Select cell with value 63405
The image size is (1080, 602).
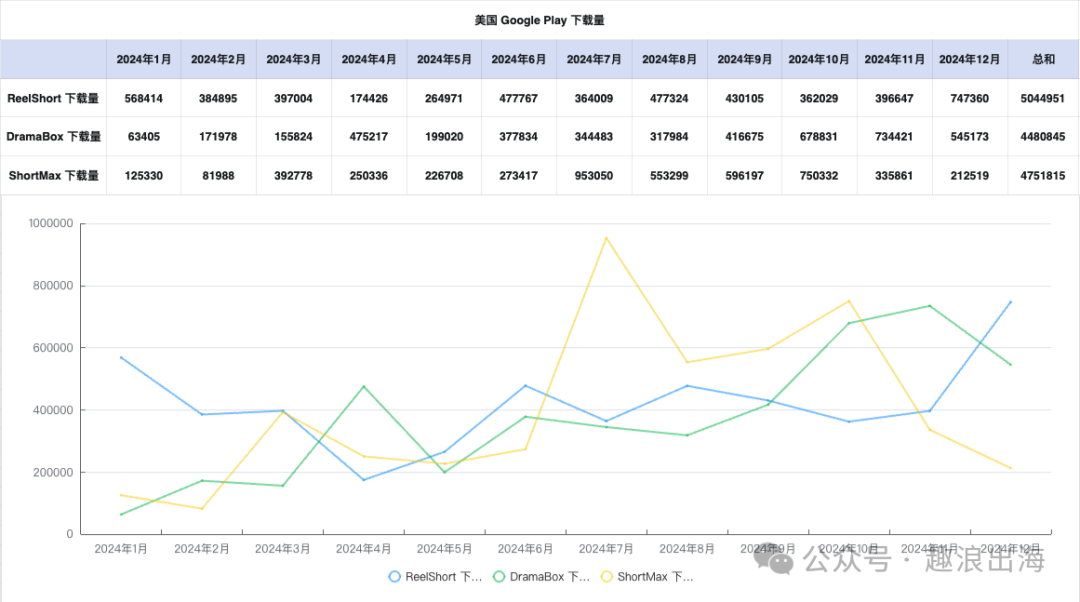point(143,136)
